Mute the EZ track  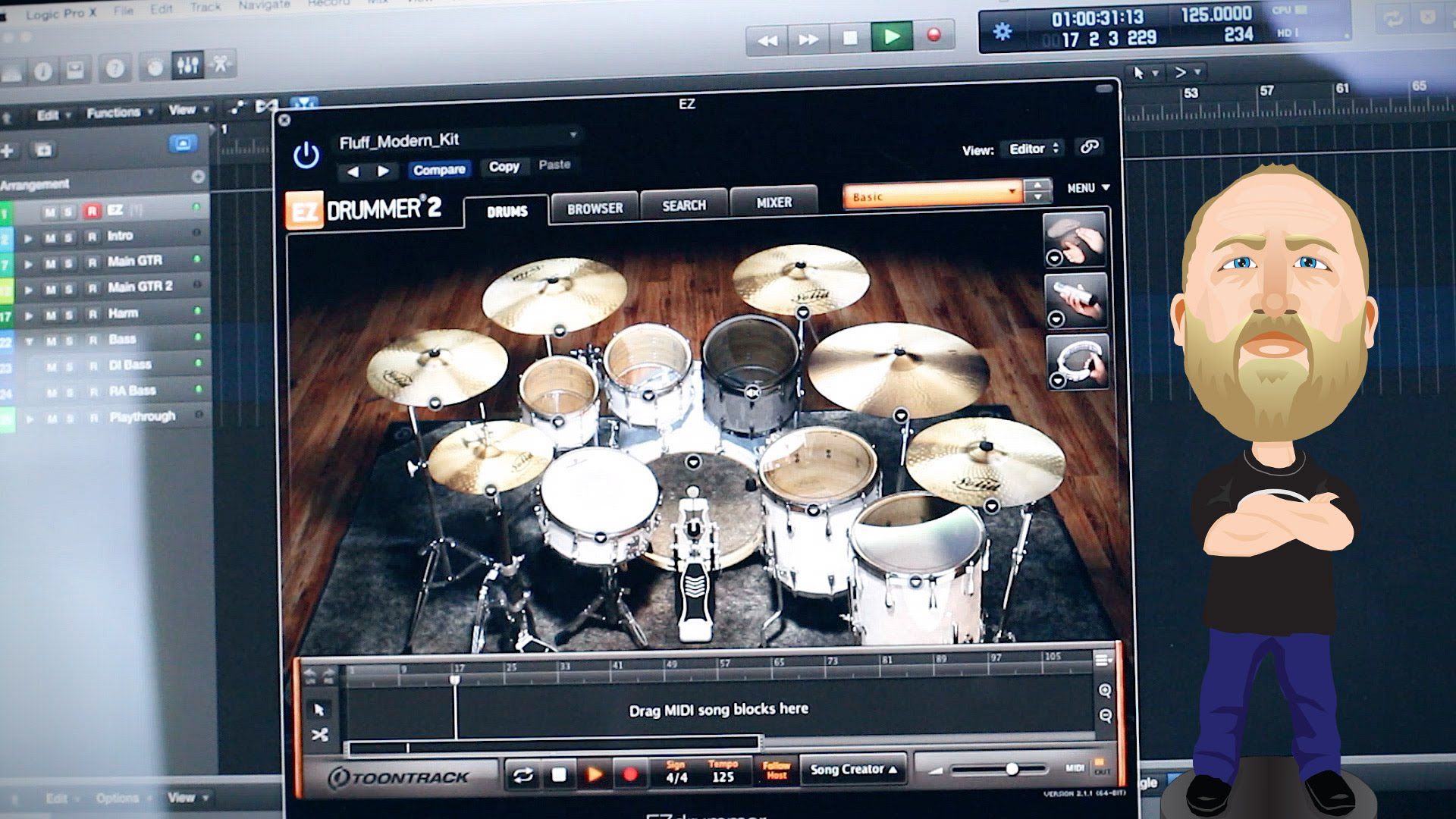[50, 212]
